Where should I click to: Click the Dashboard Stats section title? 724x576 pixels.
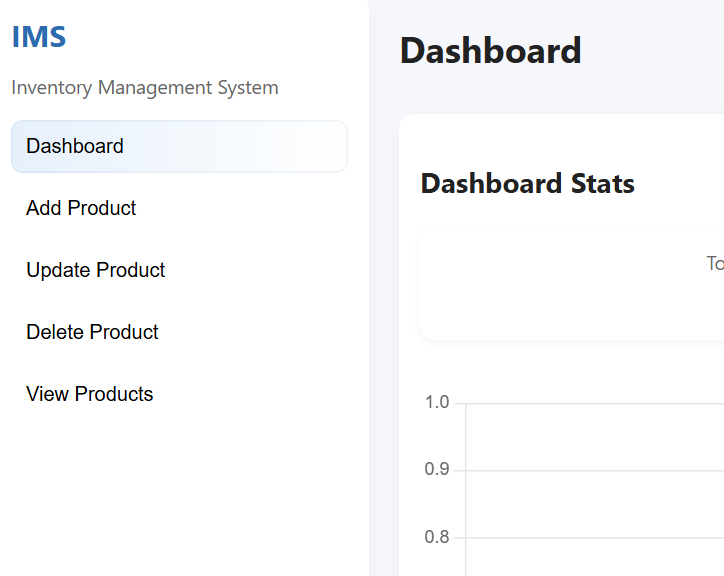528,183
